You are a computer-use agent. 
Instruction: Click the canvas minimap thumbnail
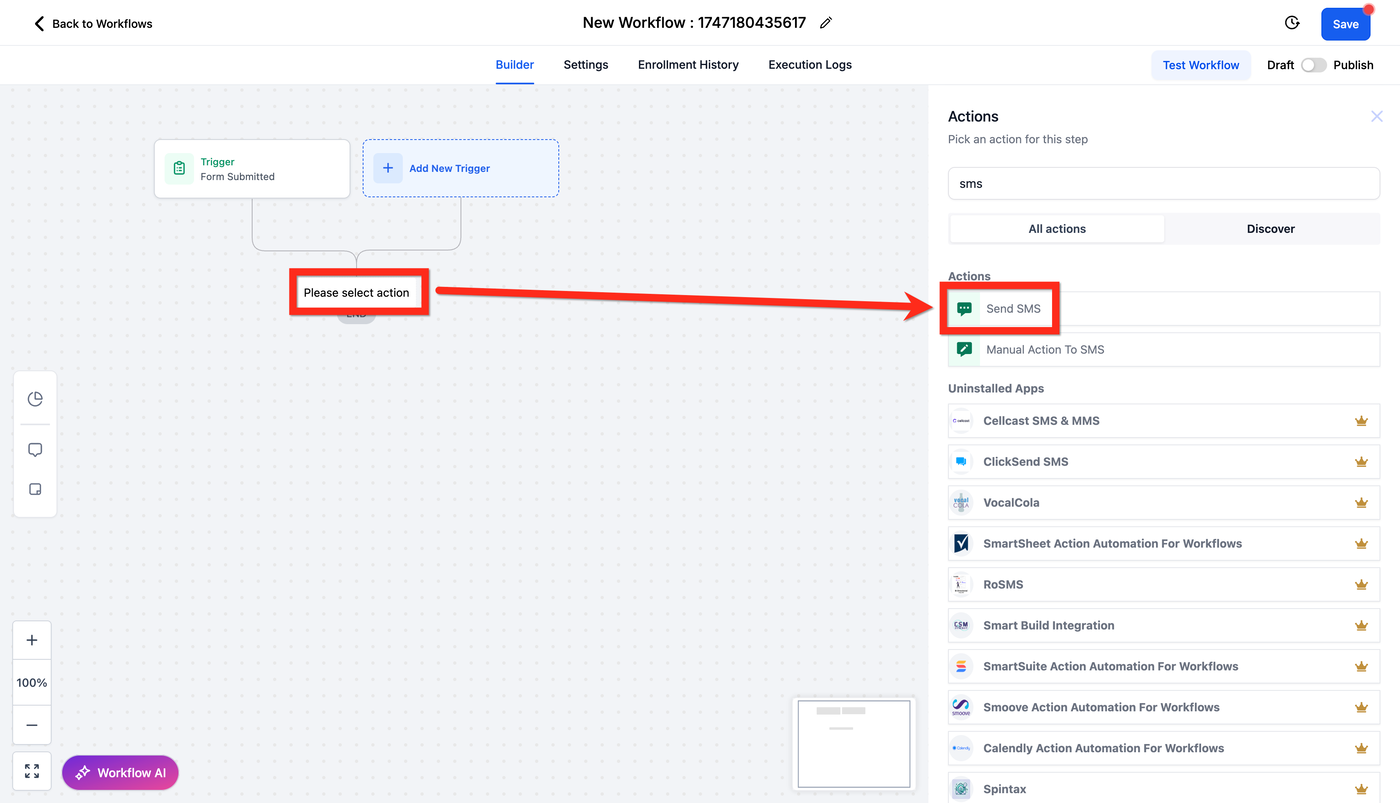(854, 743)
